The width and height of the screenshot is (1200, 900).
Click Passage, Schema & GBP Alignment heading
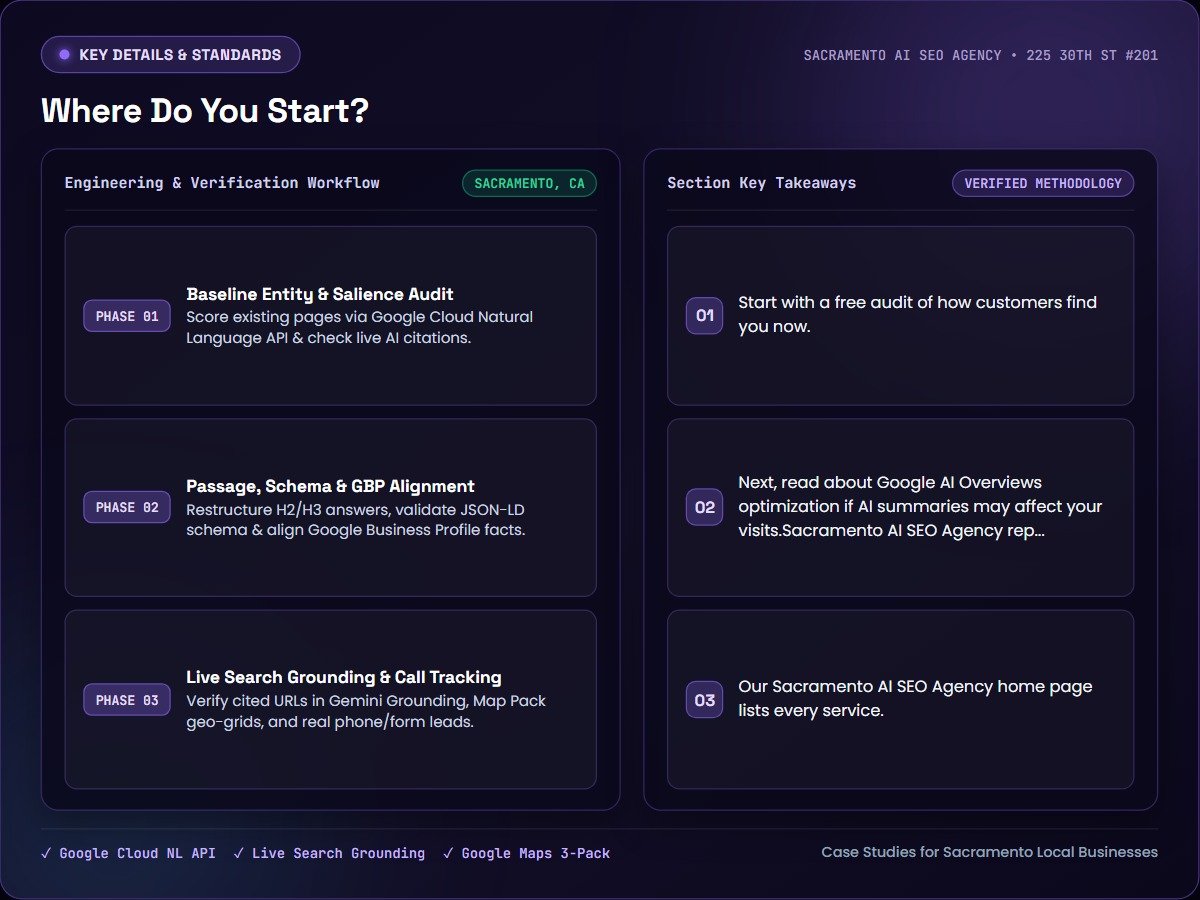(330, 486)
